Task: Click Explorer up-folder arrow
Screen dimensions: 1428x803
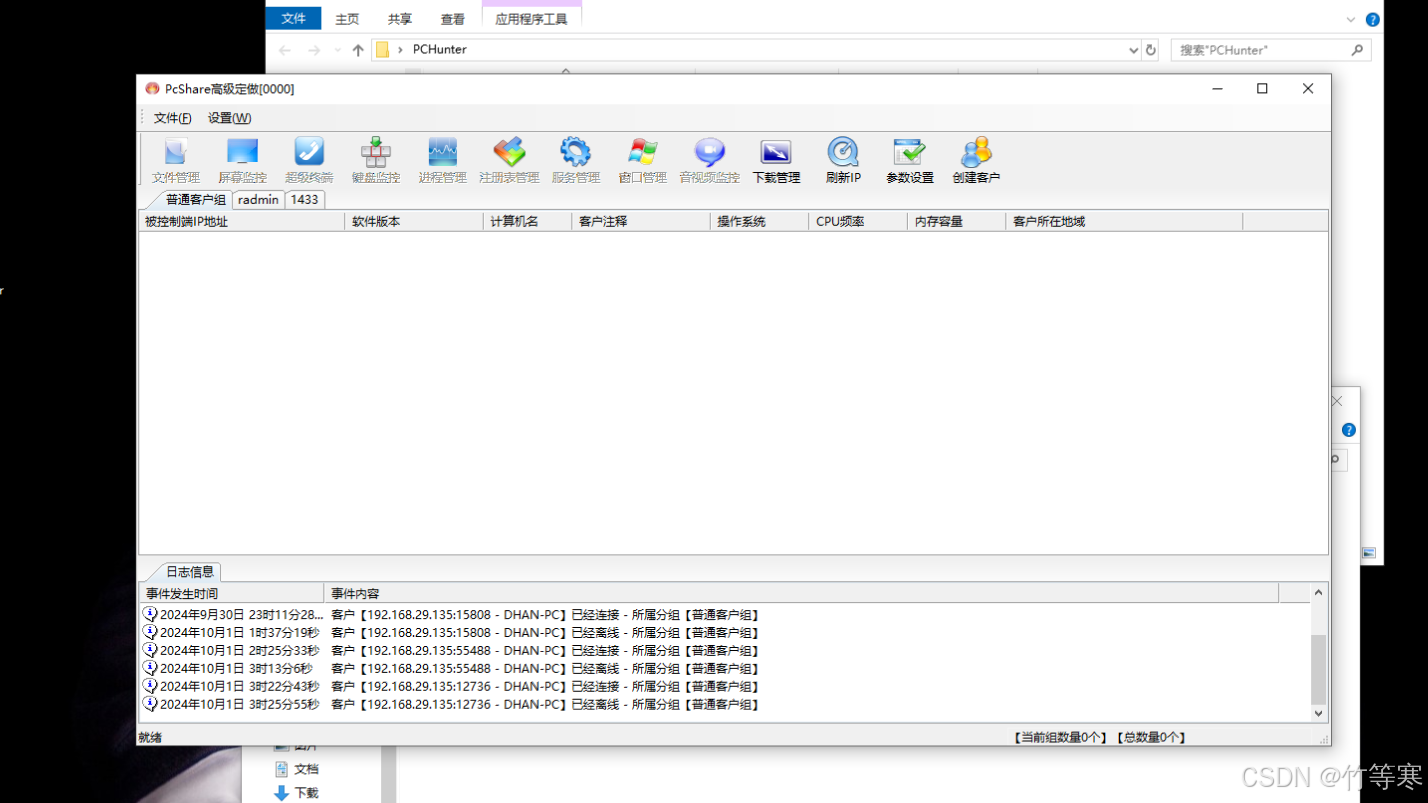Action: (358, 50)
